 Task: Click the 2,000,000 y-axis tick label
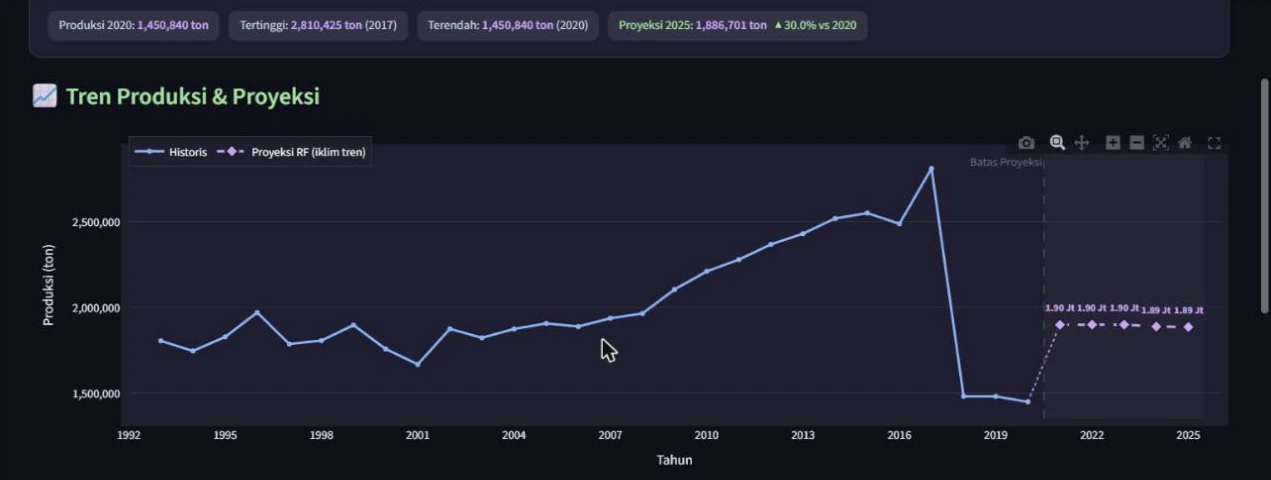coord(94,308)
